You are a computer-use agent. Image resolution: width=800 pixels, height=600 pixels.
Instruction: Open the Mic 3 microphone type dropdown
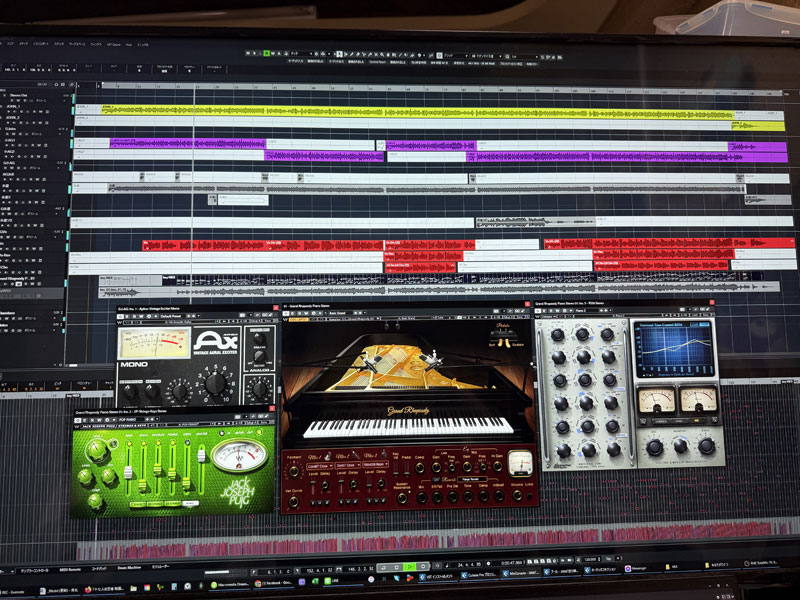tap(375, 465)
